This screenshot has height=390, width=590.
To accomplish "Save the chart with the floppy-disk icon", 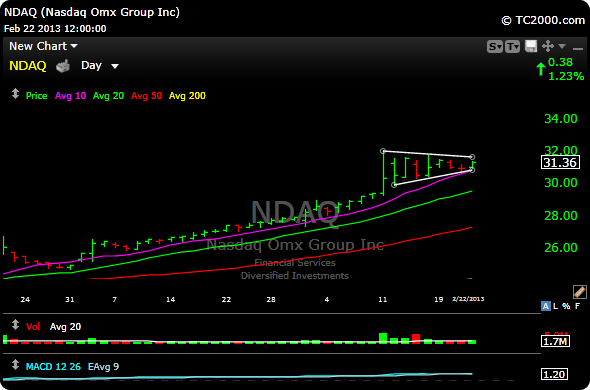I will [531, 46].
